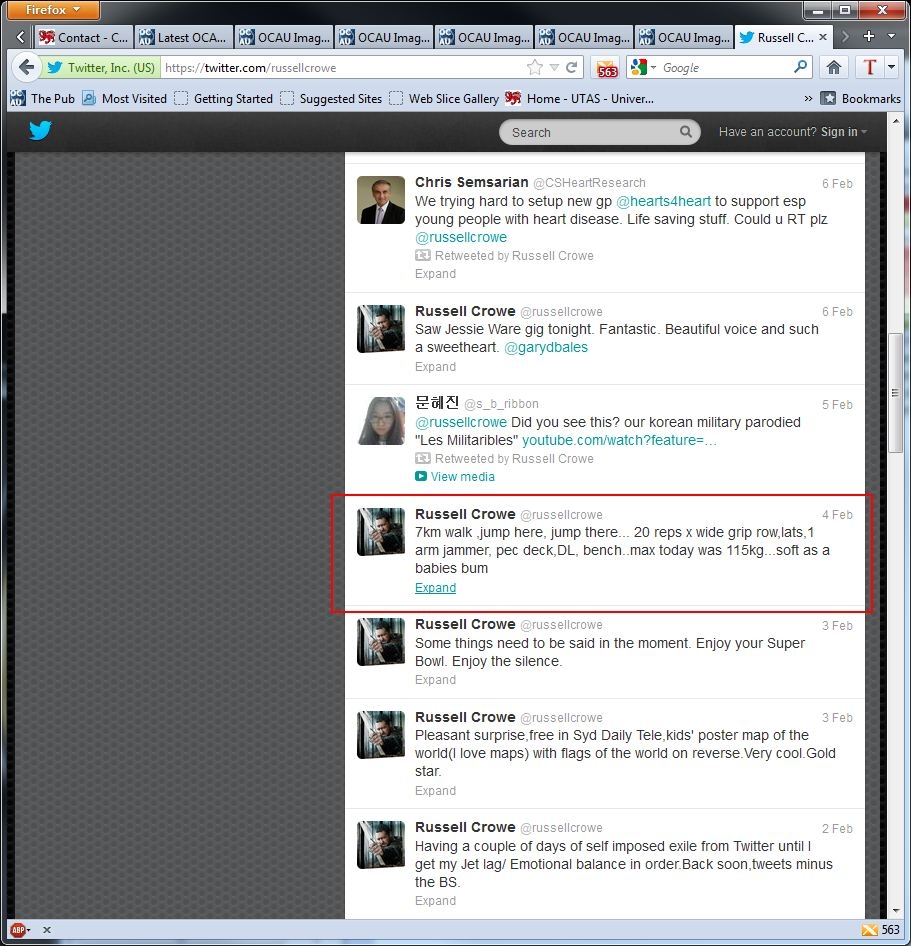Show more bookmarks with the chevron

coord(808,98)
